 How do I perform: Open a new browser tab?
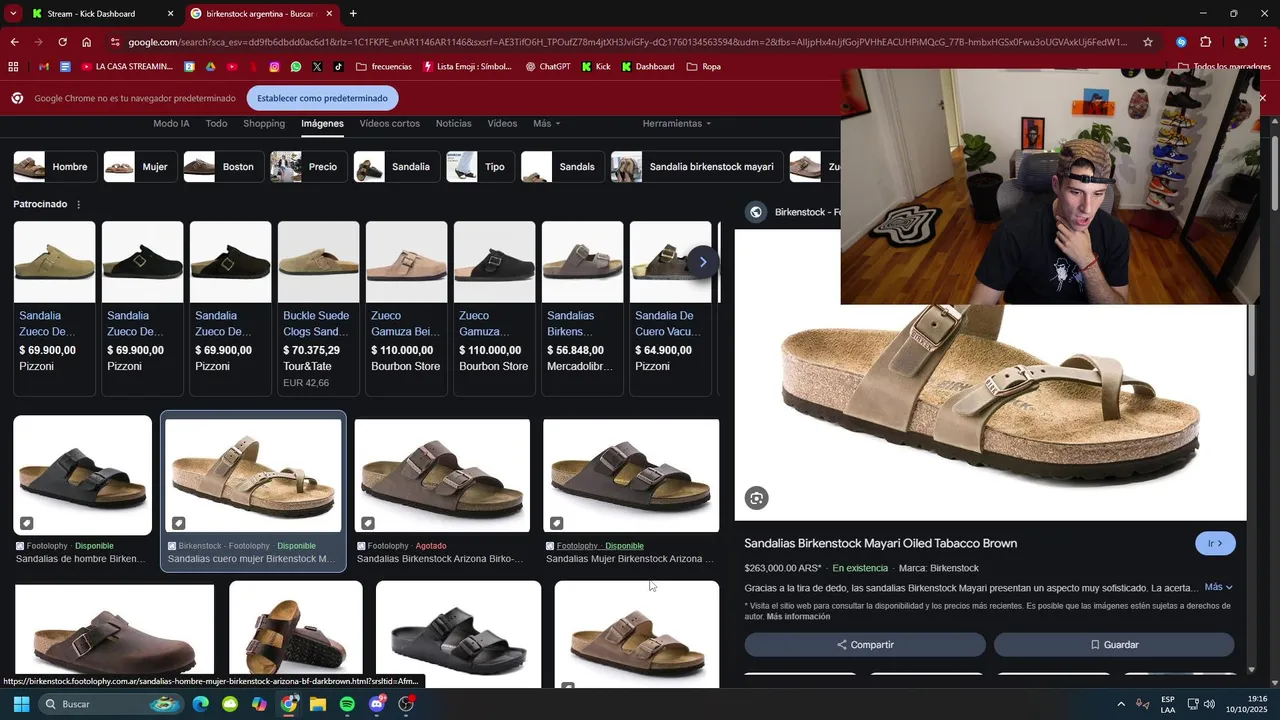tap(353, 13)
